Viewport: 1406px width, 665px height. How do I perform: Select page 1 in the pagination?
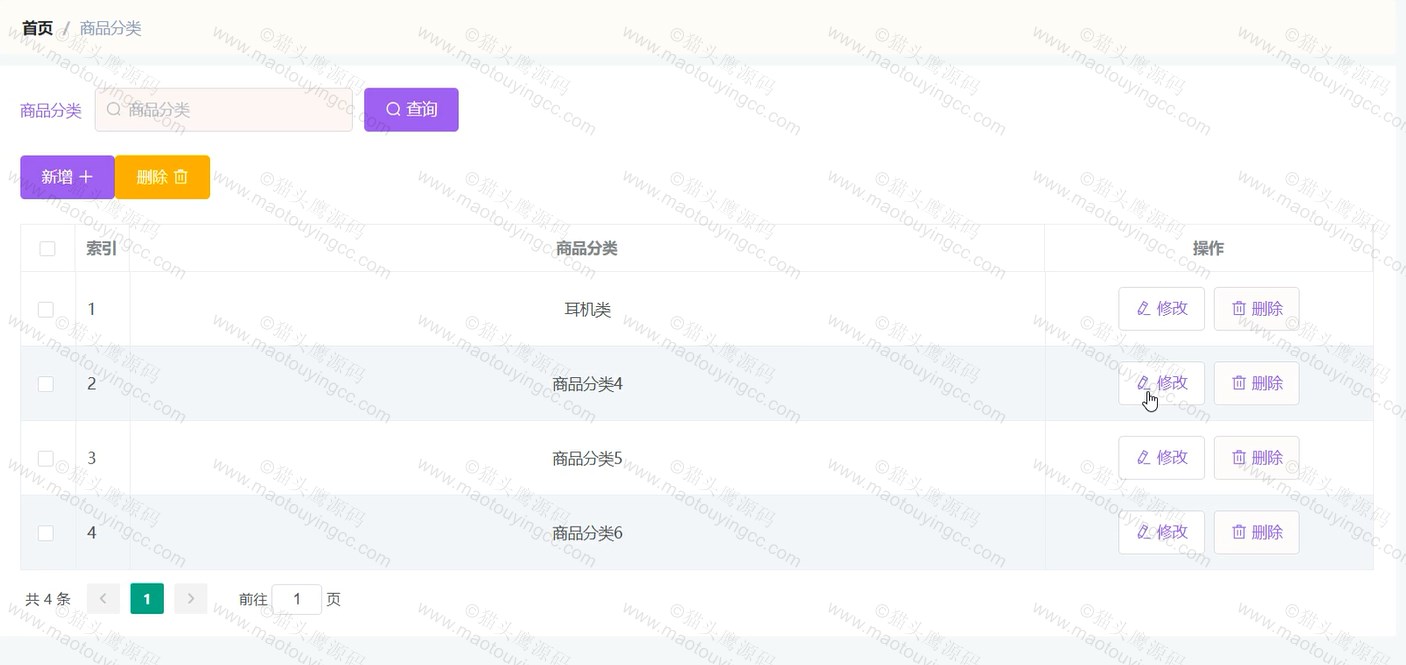pyautogui.click(x=147, y=599)
